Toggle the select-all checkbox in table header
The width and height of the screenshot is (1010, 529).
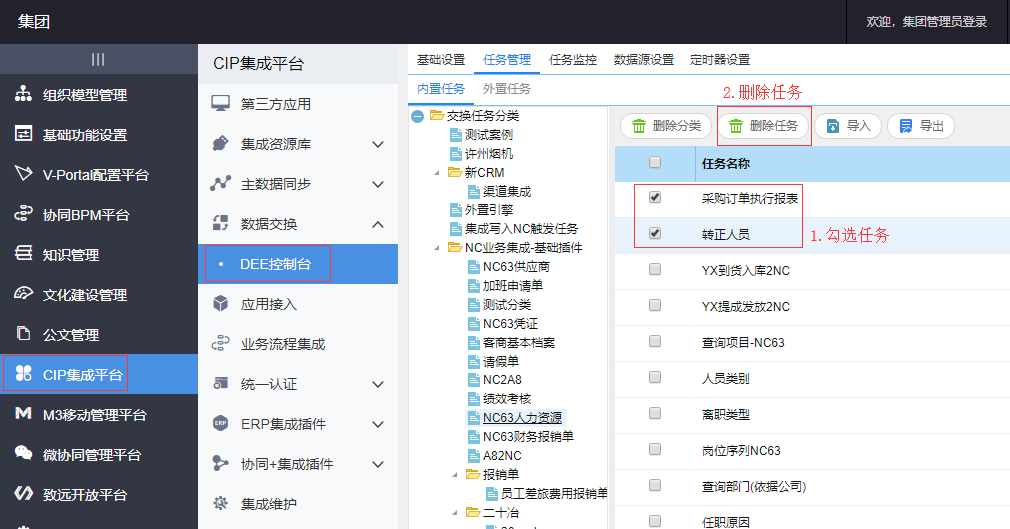[x=655, y=162]
